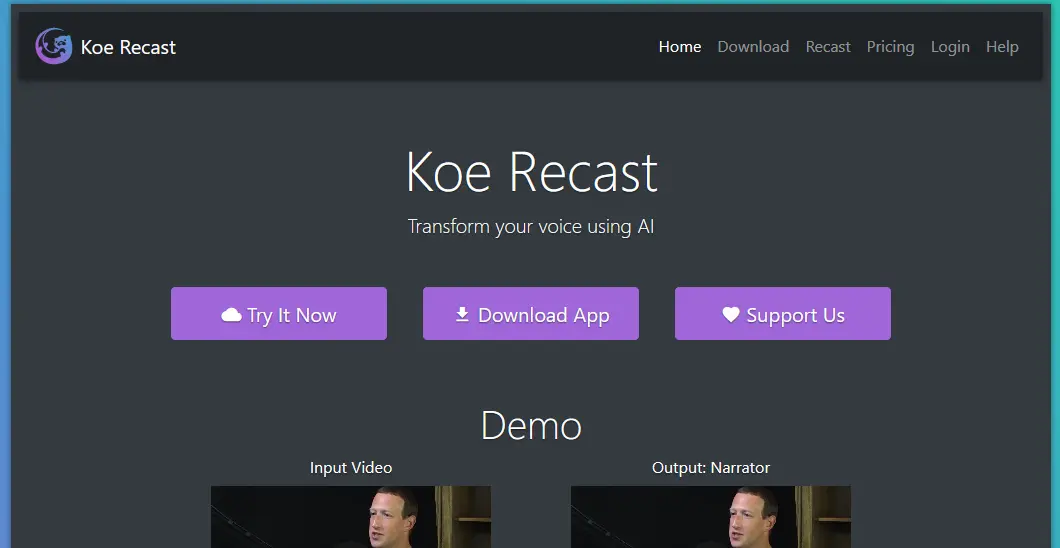
Task: Select the 'Koe Recast' main heading
Action: pos(531,172)
